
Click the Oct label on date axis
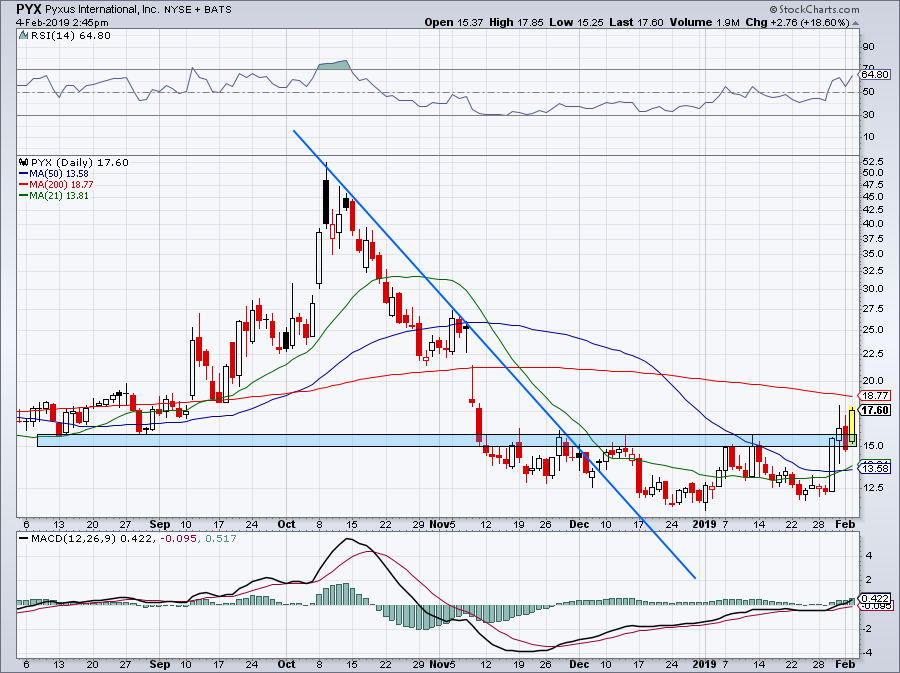coord(288,523)
